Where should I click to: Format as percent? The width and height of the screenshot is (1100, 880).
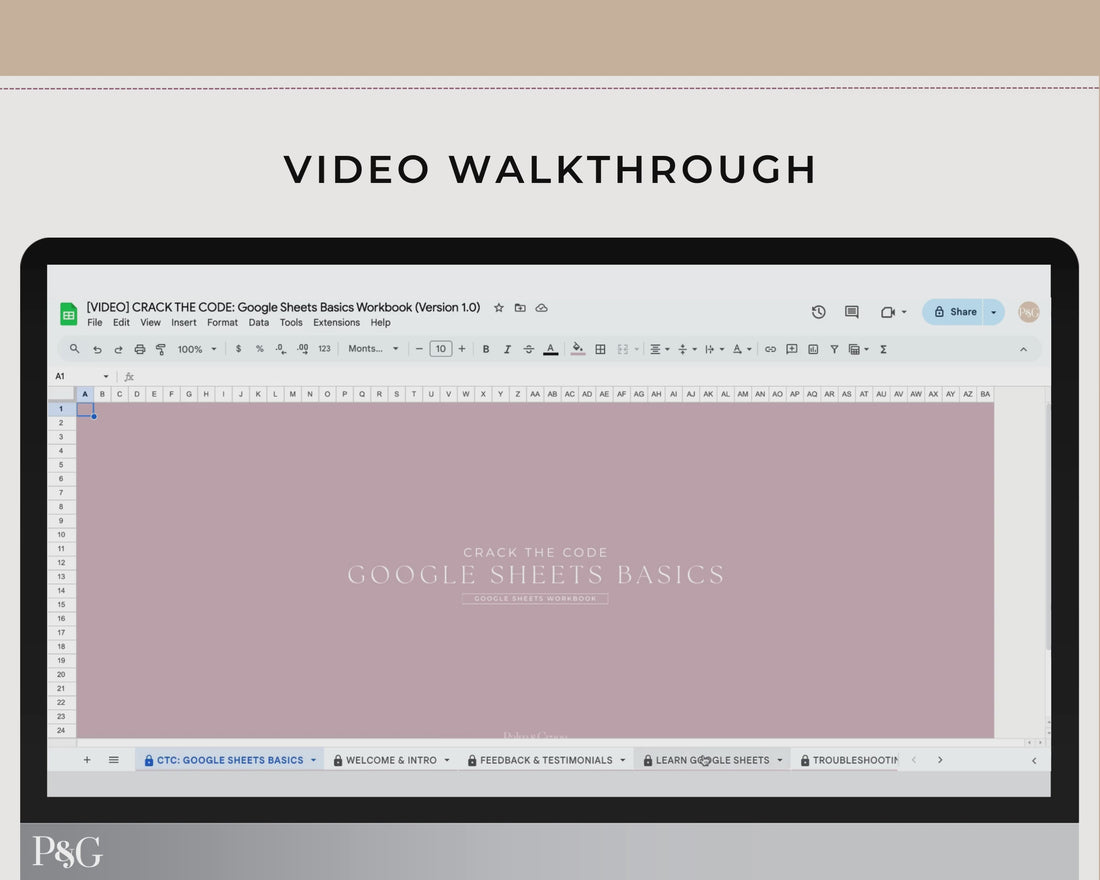coord(260,349)
